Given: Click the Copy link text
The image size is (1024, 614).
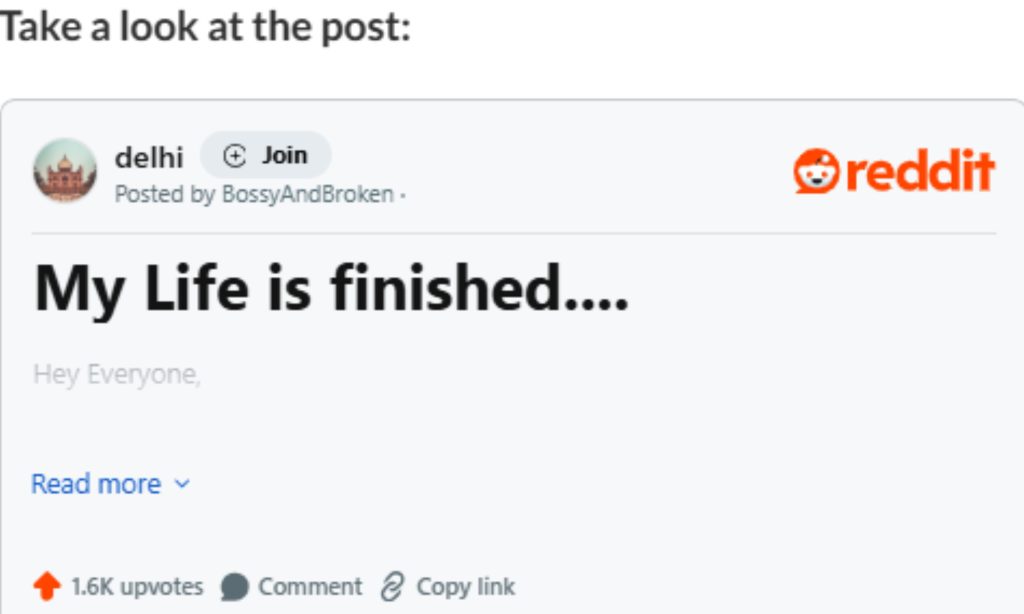Looking at the screenshot, I should point(466,587).
